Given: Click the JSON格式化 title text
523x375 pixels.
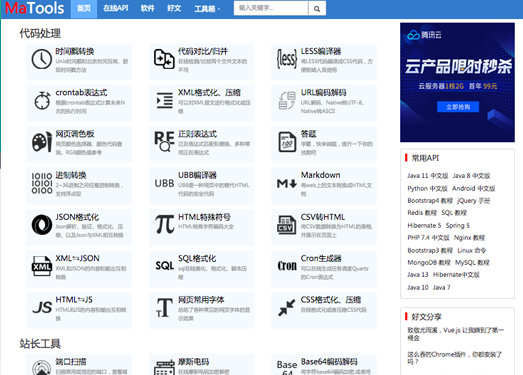Looking at the screenshot, I should [77, 217].
